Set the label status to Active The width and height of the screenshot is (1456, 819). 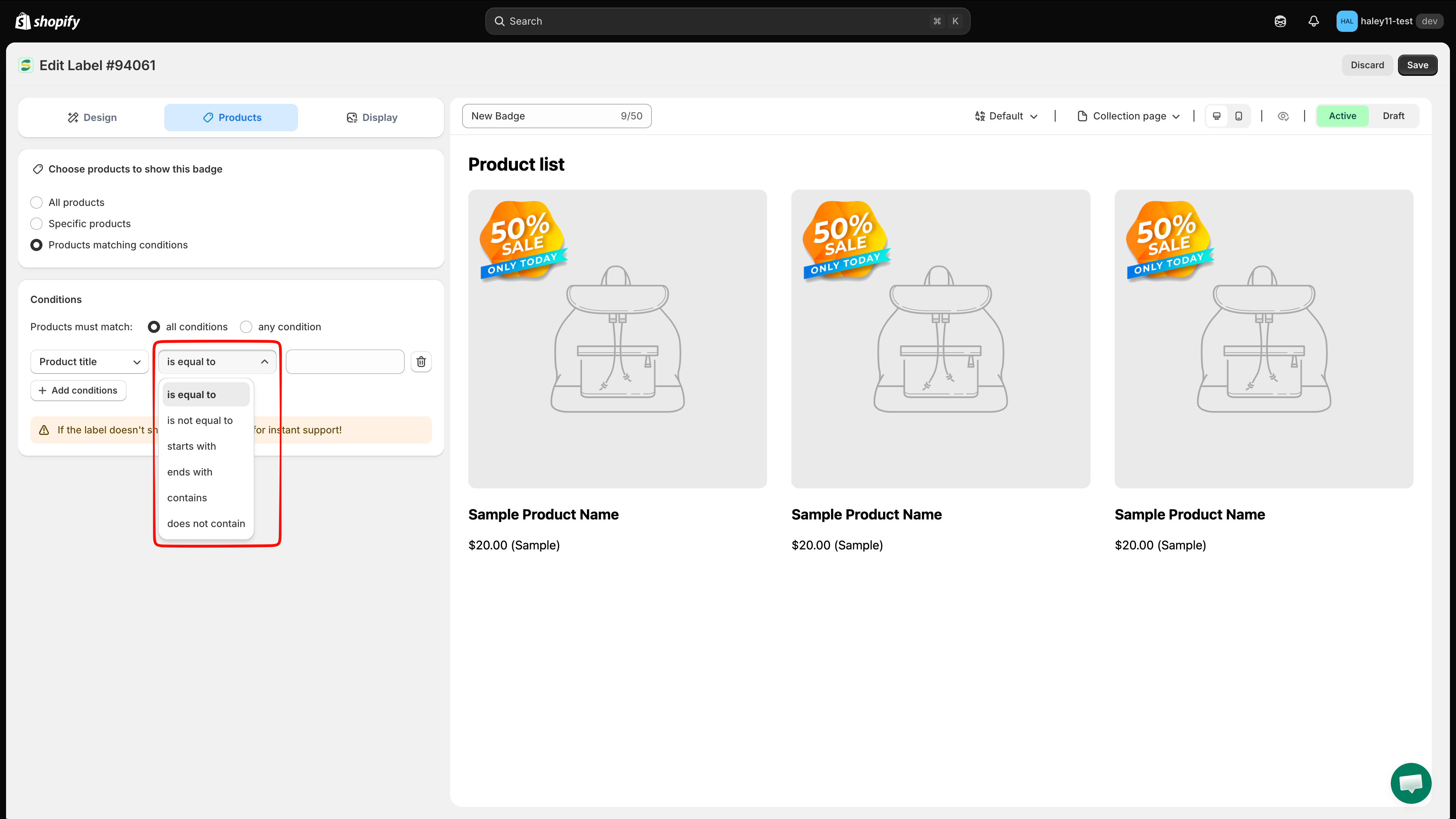tap(1342, 116)
